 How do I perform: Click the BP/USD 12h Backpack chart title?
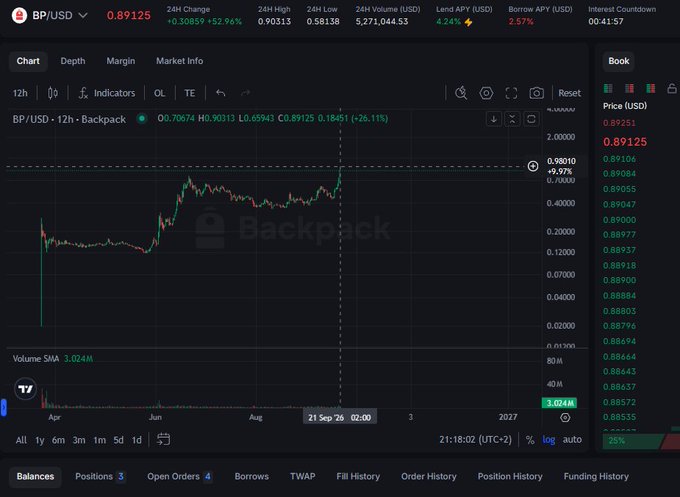pyautogui.click(x=69, y=119)
